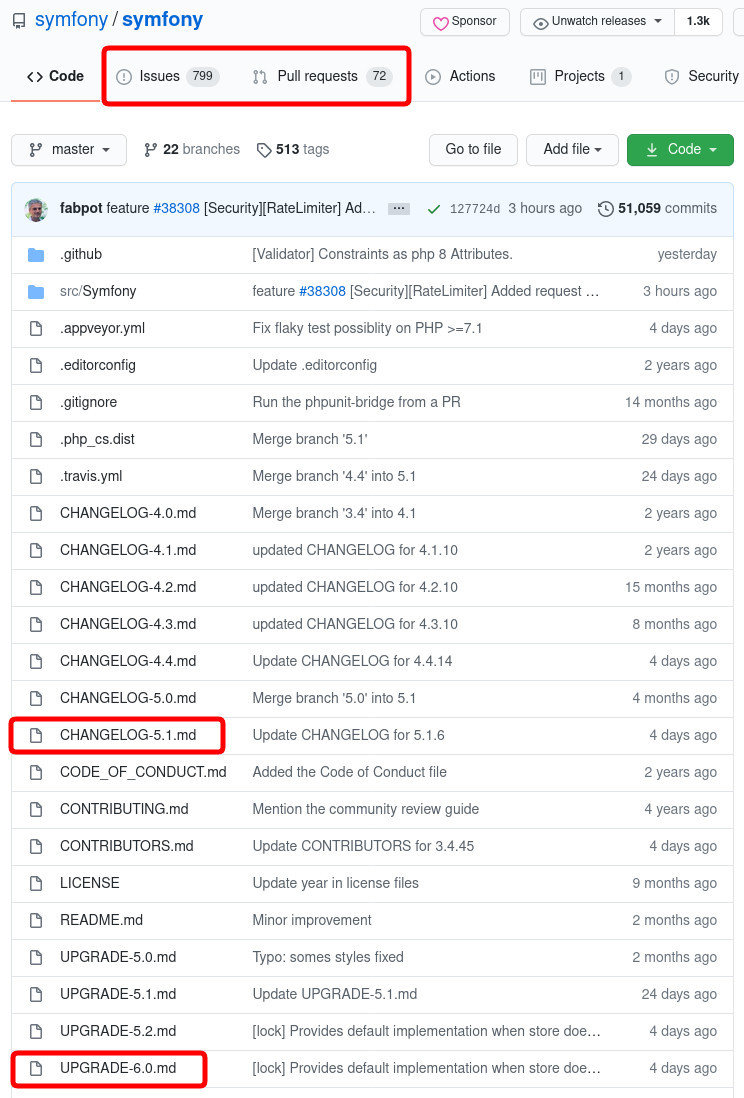Open commit hash 127724d

(475, 209)
